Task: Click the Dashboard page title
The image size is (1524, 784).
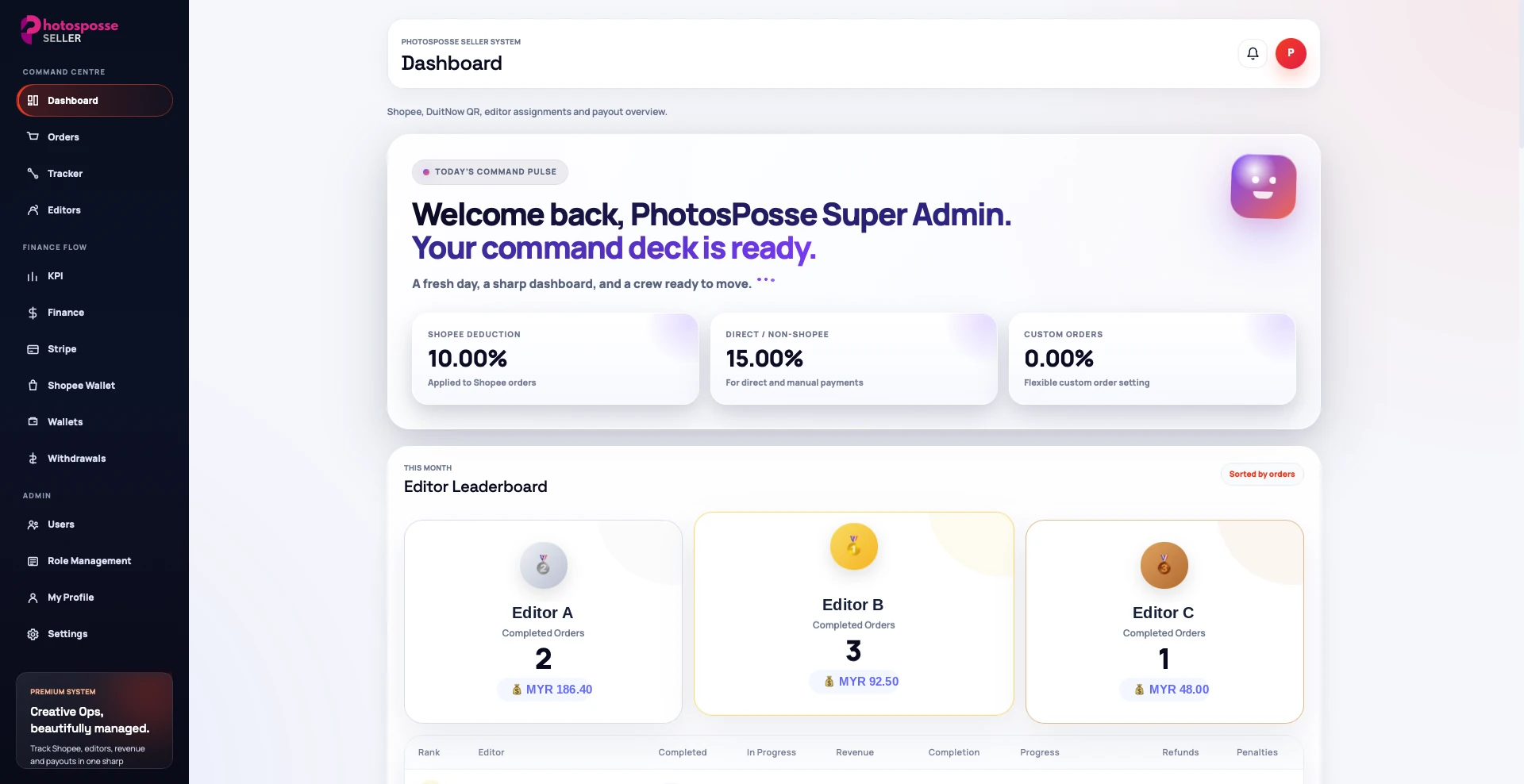Action: [452, 63]
